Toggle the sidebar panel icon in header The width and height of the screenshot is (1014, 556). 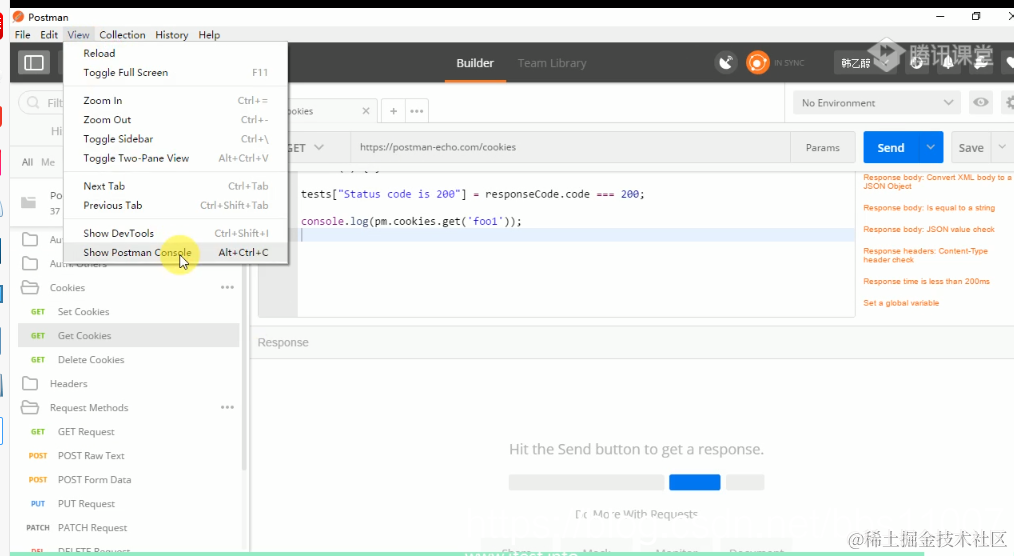tap(34, 63)
